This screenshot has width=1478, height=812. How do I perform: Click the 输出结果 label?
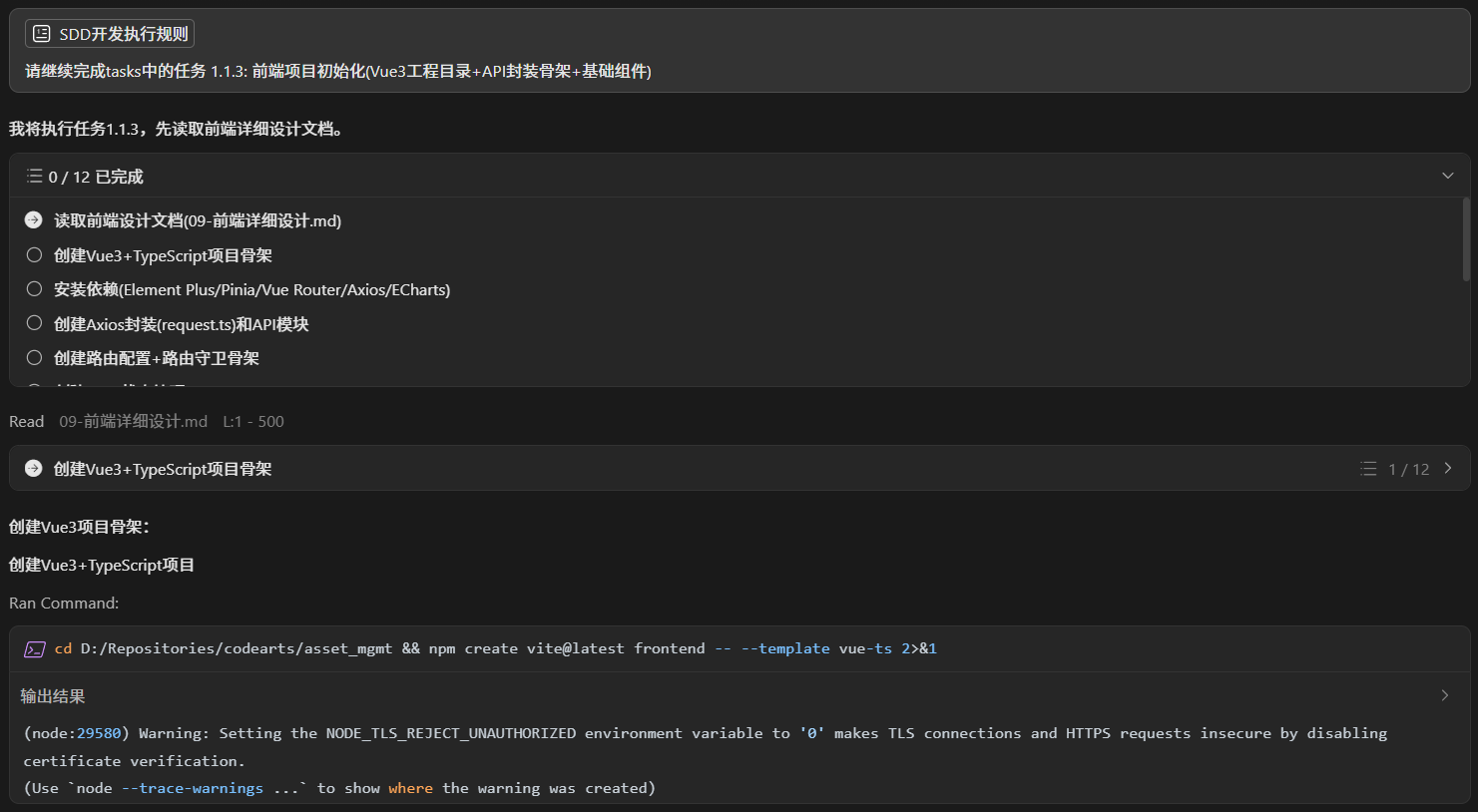click(x=53, y=696)
